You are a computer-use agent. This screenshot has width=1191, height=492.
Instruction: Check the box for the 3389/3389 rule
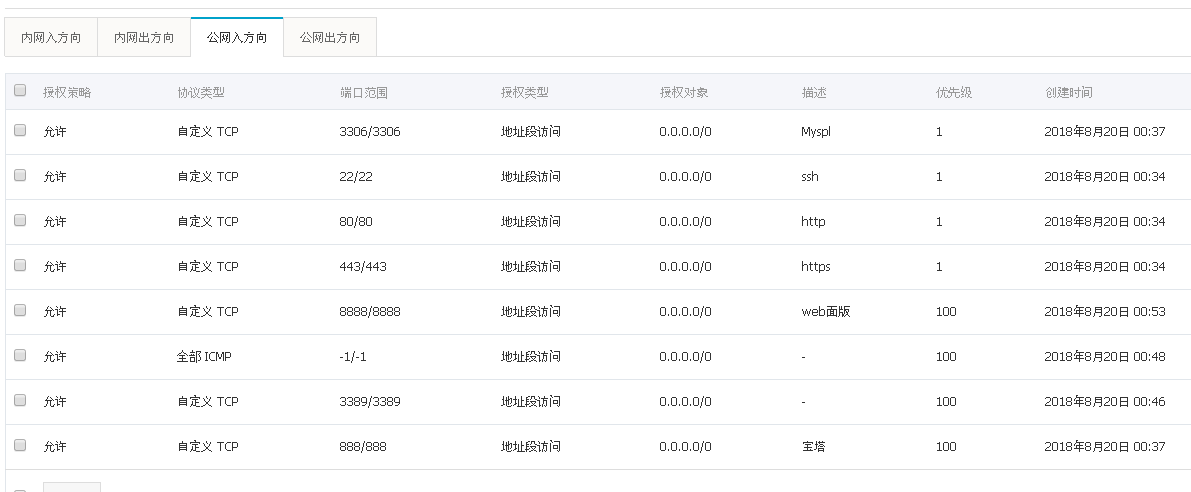click(x=20, y=400)
